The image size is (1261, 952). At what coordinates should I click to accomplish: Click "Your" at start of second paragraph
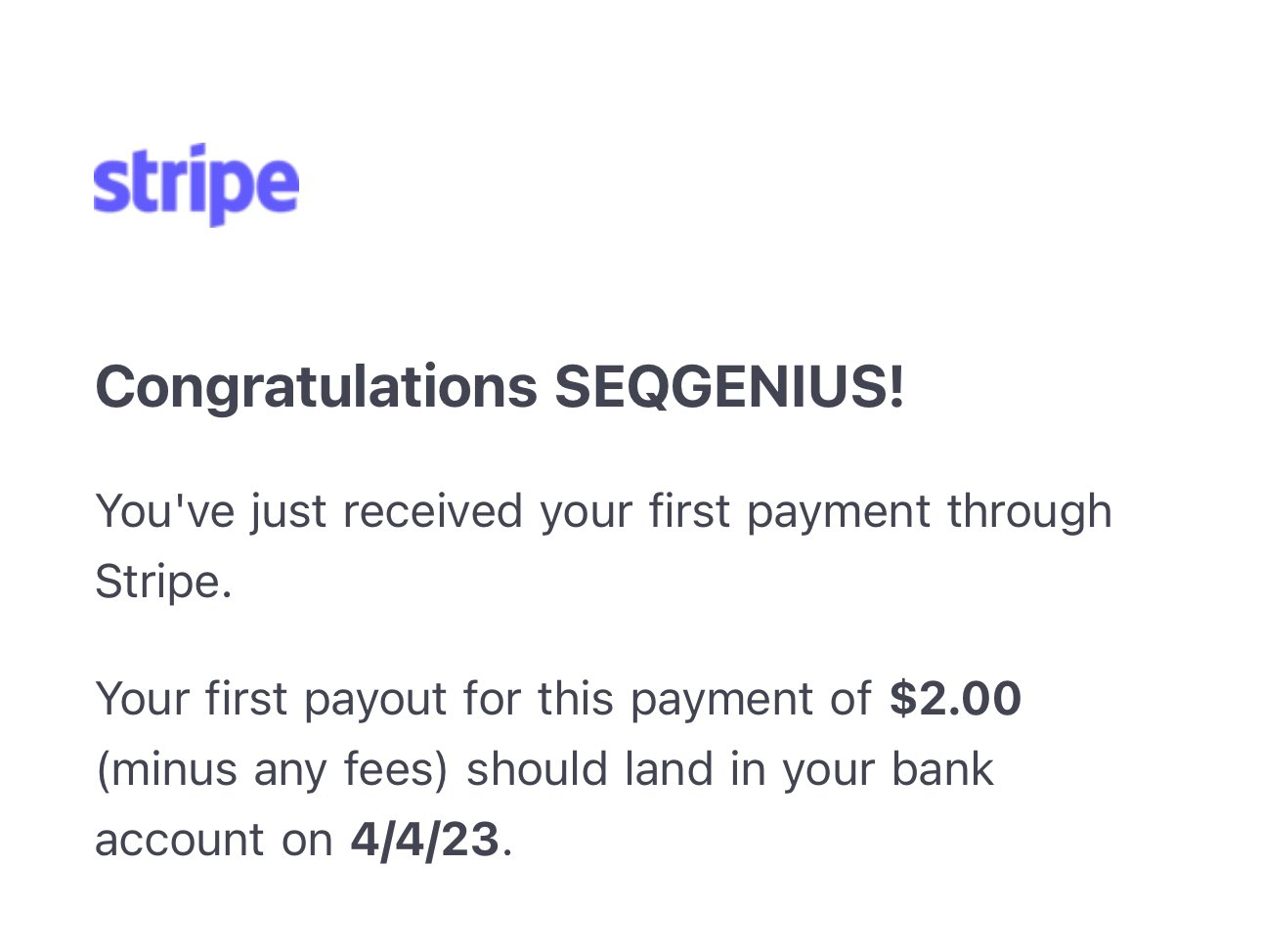click(x=143, y=699)
